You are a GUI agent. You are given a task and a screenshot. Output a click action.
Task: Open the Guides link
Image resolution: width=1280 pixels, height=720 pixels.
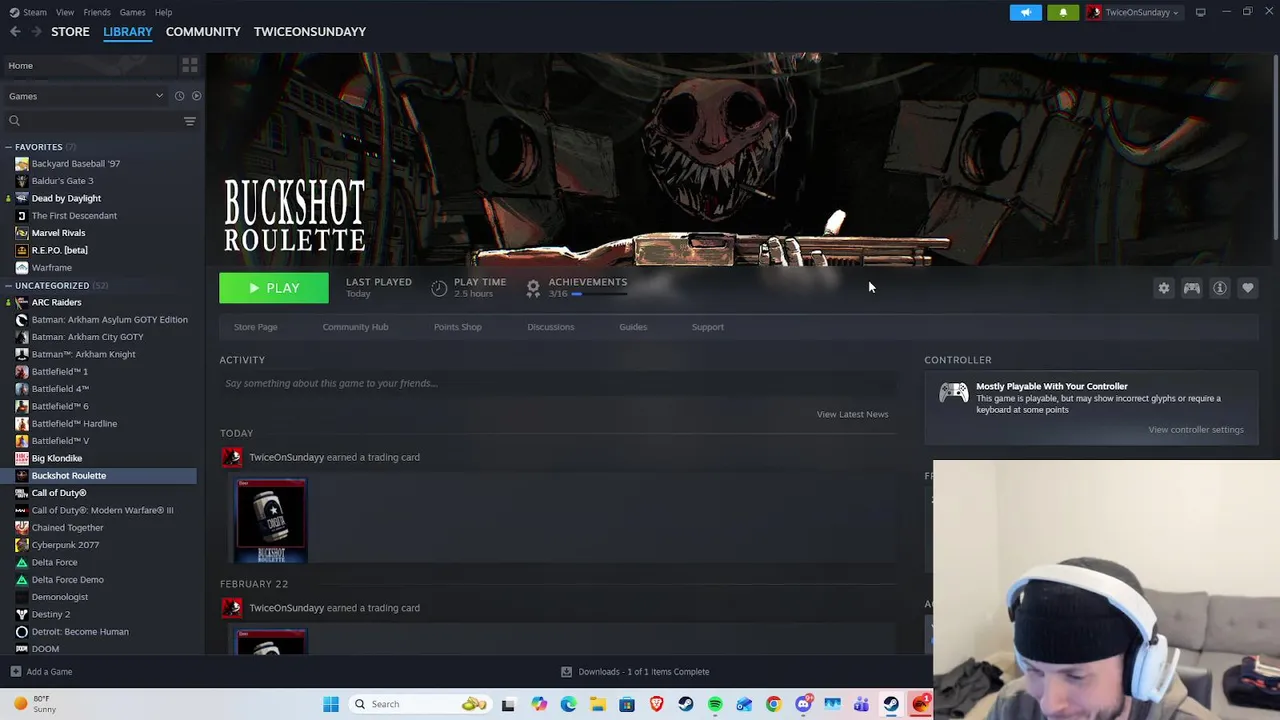[633, 327]
